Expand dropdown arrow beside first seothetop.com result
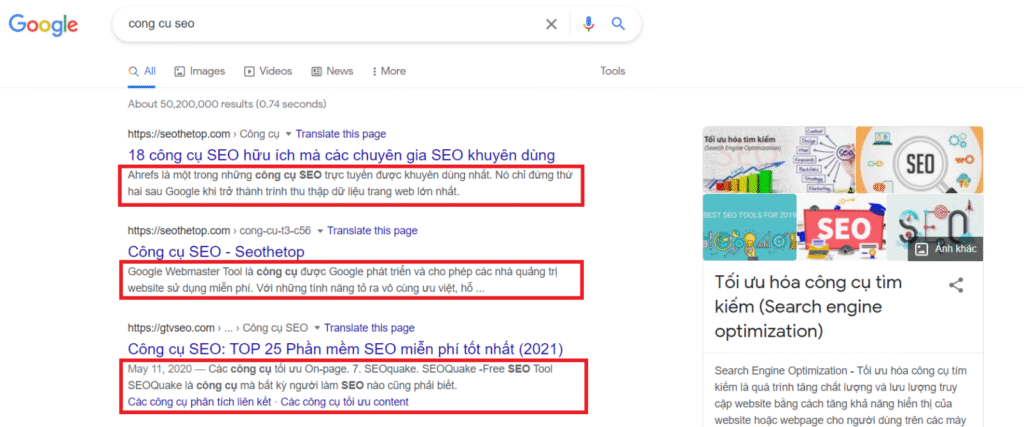This screenshot has width=1024, height=427. [289, 134]
